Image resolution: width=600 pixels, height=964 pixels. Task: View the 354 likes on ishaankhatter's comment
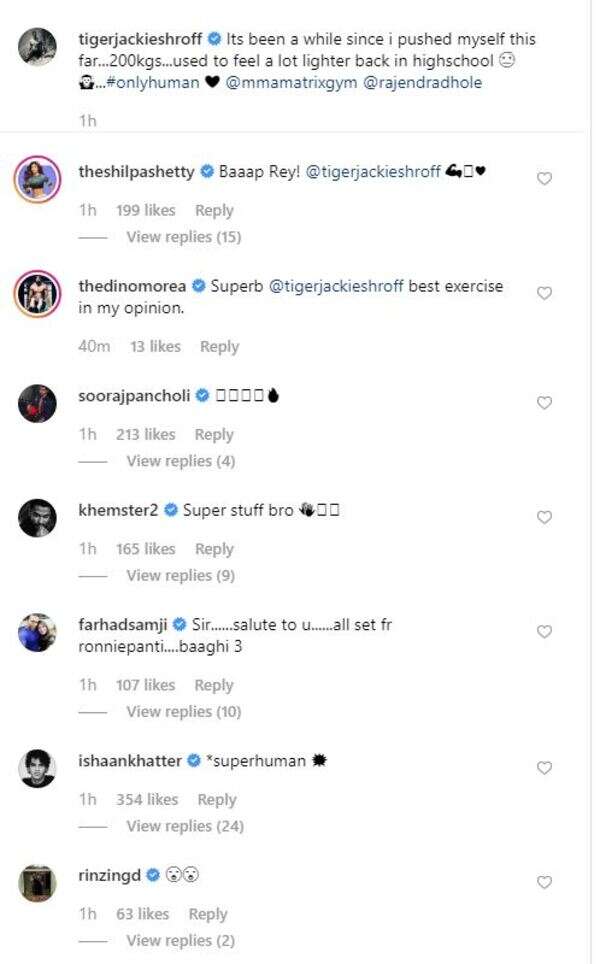point(148,799)
